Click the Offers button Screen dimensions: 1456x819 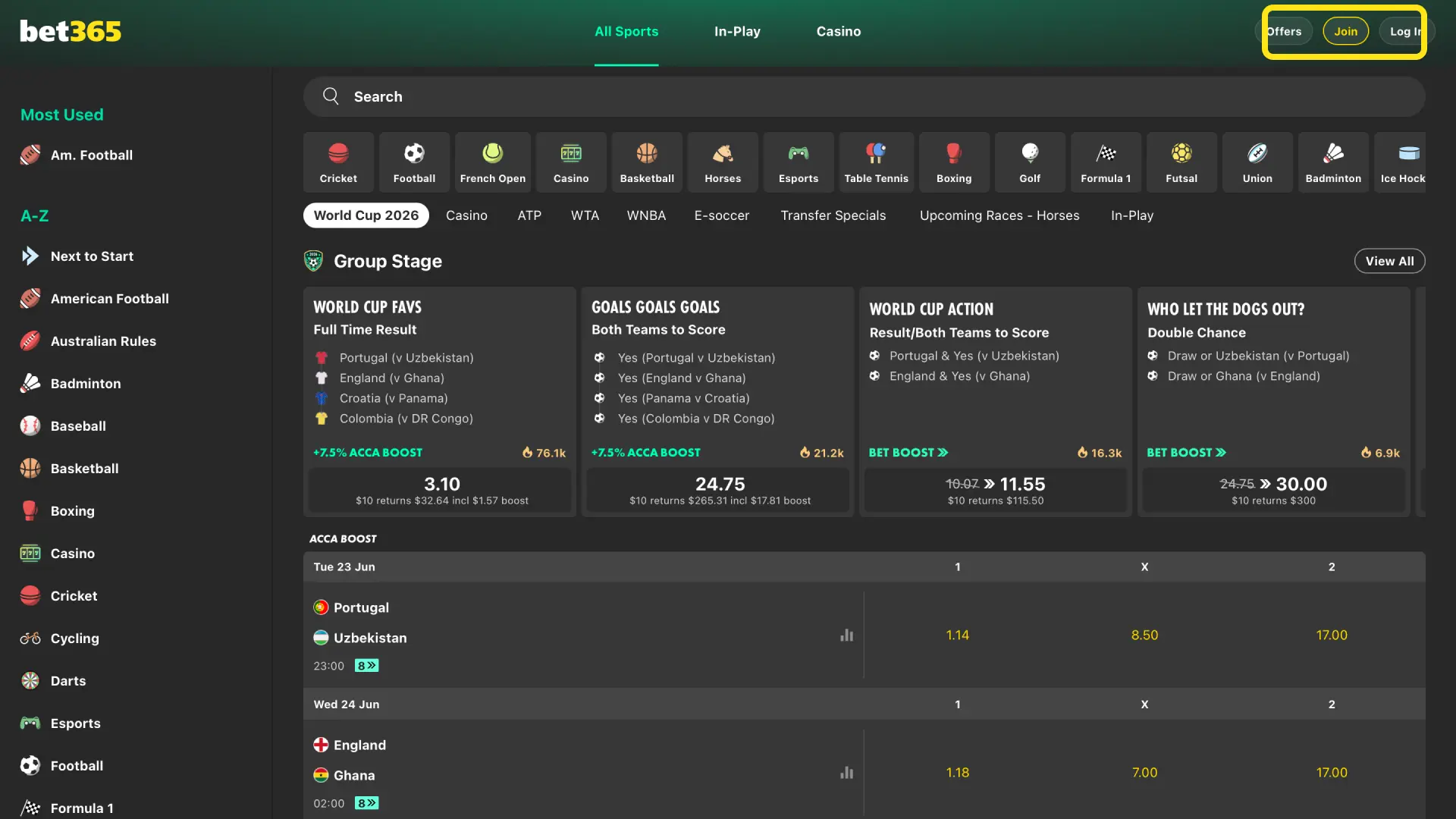pyautogui.click(x=1284, y=31)
